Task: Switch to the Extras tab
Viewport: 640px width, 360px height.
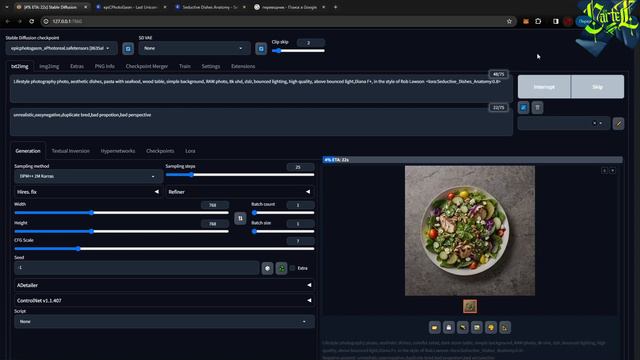Action: click(x=77, y=66)
